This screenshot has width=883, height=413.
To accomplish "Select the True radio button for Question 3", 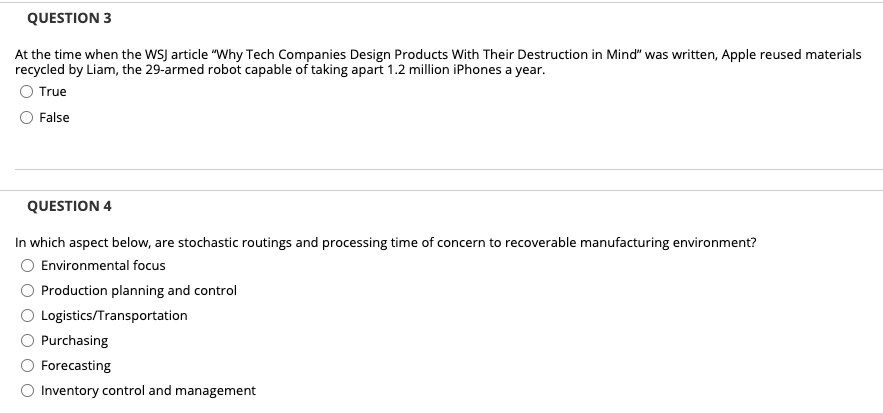I will click(x=26, y=92).
